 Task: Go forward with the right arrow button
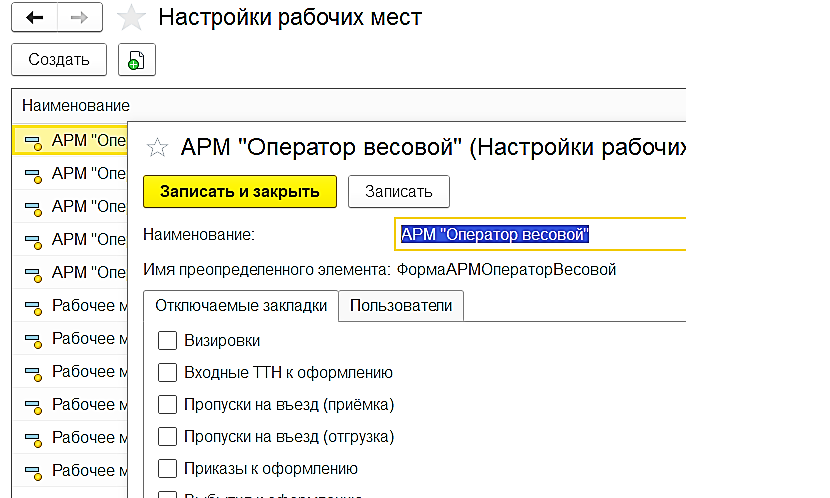pos(80,17)
